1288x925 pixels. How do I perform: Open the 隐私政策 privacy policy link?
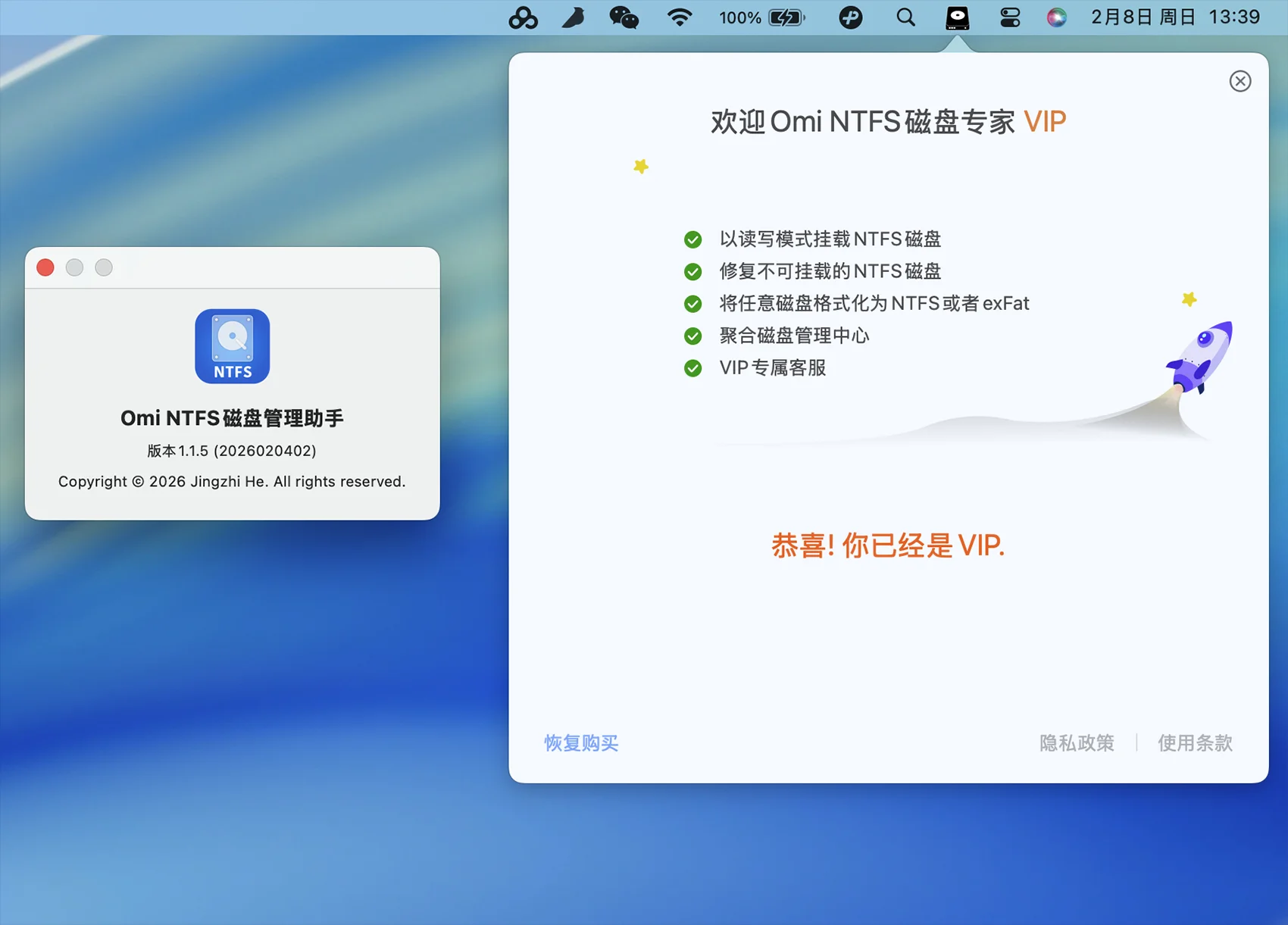click(1077, 743)
